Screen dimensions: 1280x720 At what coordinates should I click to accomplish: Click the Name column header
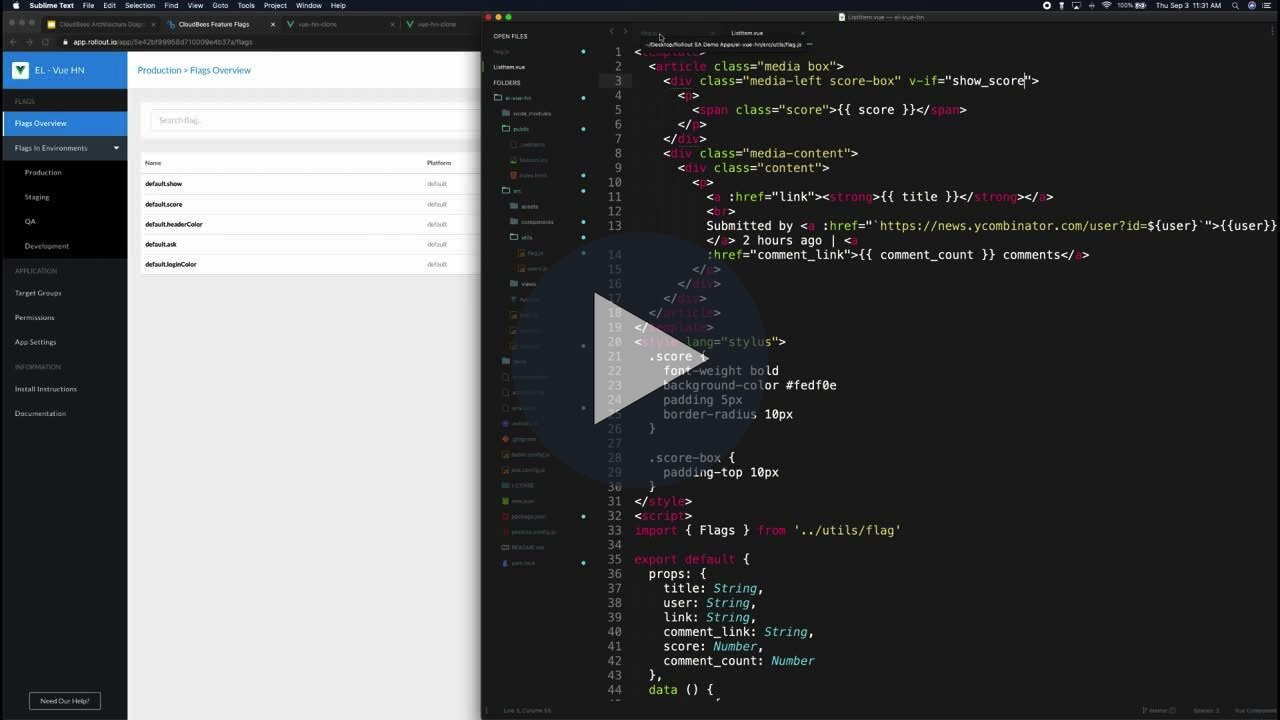pos(153,163)
